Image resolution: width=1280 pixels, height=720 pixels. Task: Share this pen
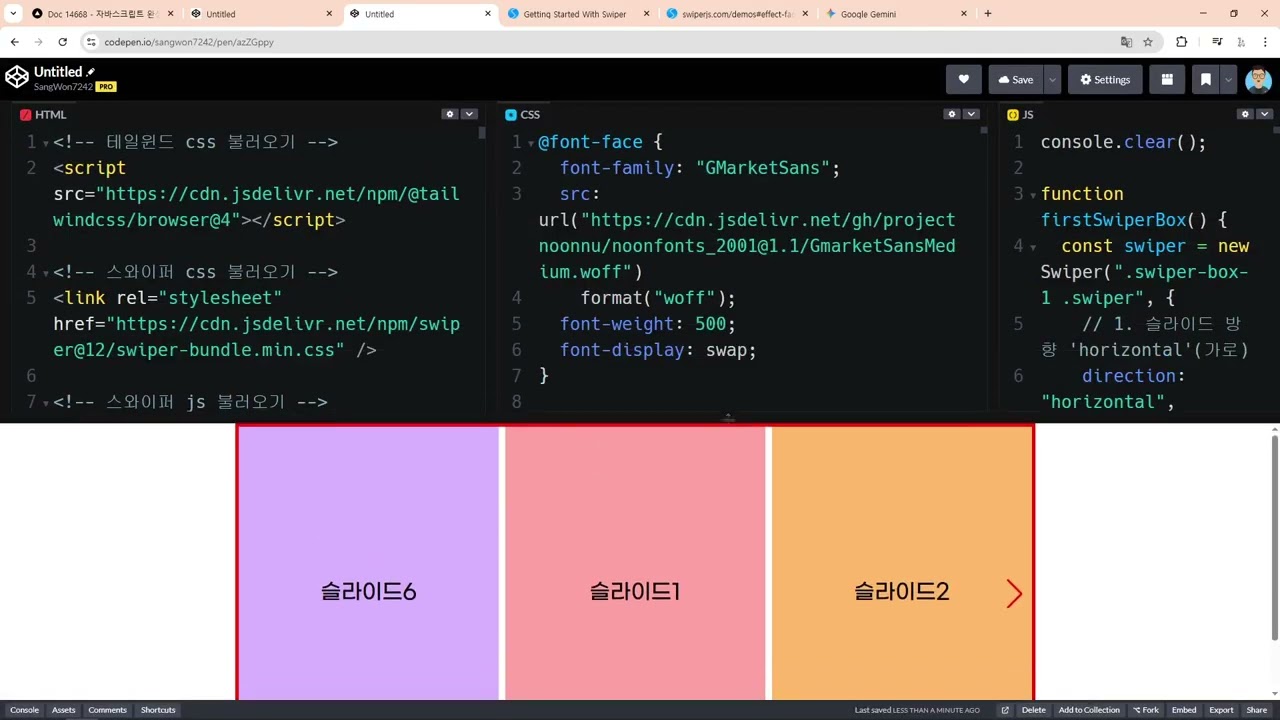(x=1257, y=710)
